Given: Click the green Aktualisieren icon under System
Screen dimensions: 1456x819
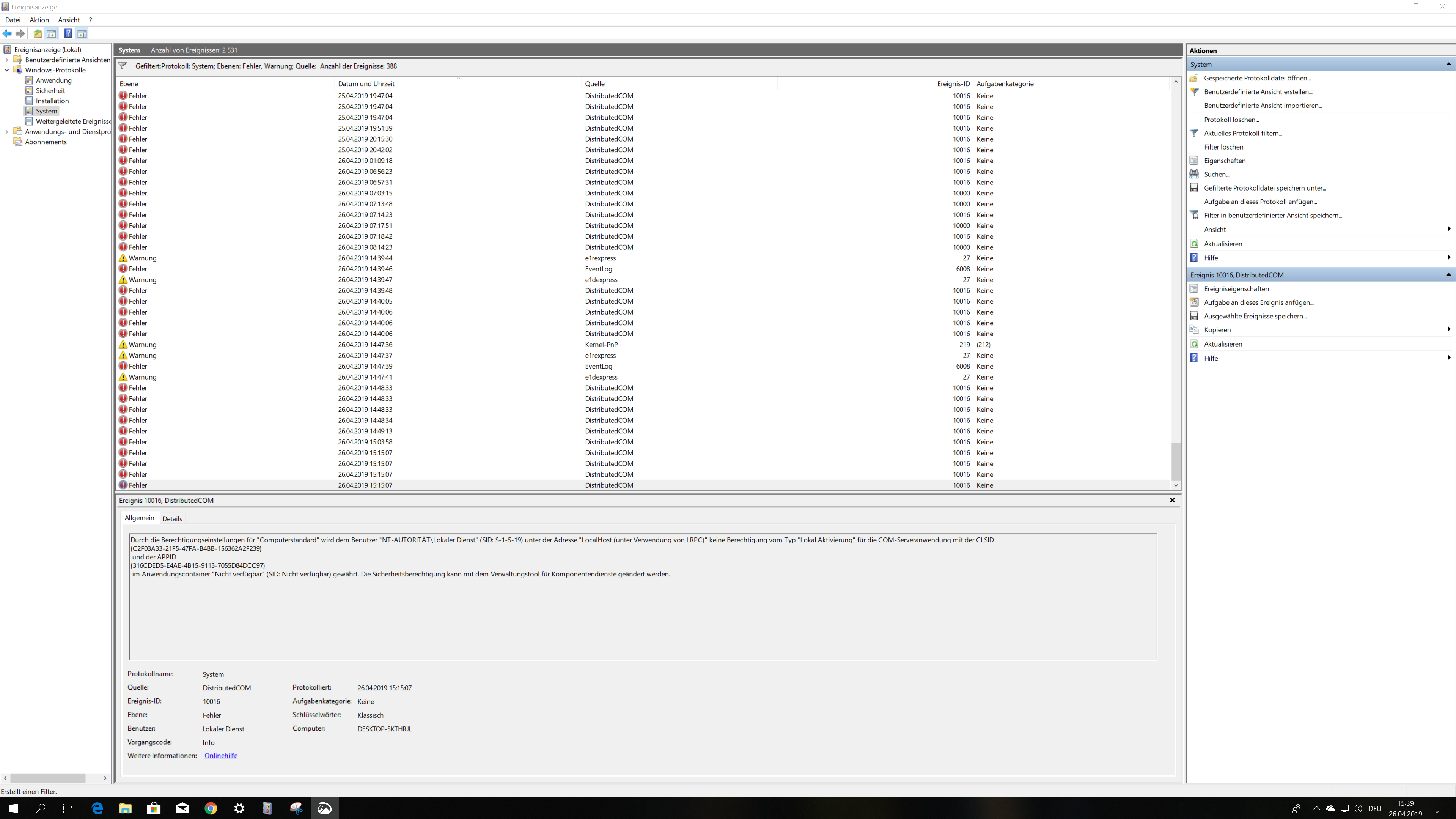Looking at the screenshot, I should pyautogui.click(x=1194, y=244).
